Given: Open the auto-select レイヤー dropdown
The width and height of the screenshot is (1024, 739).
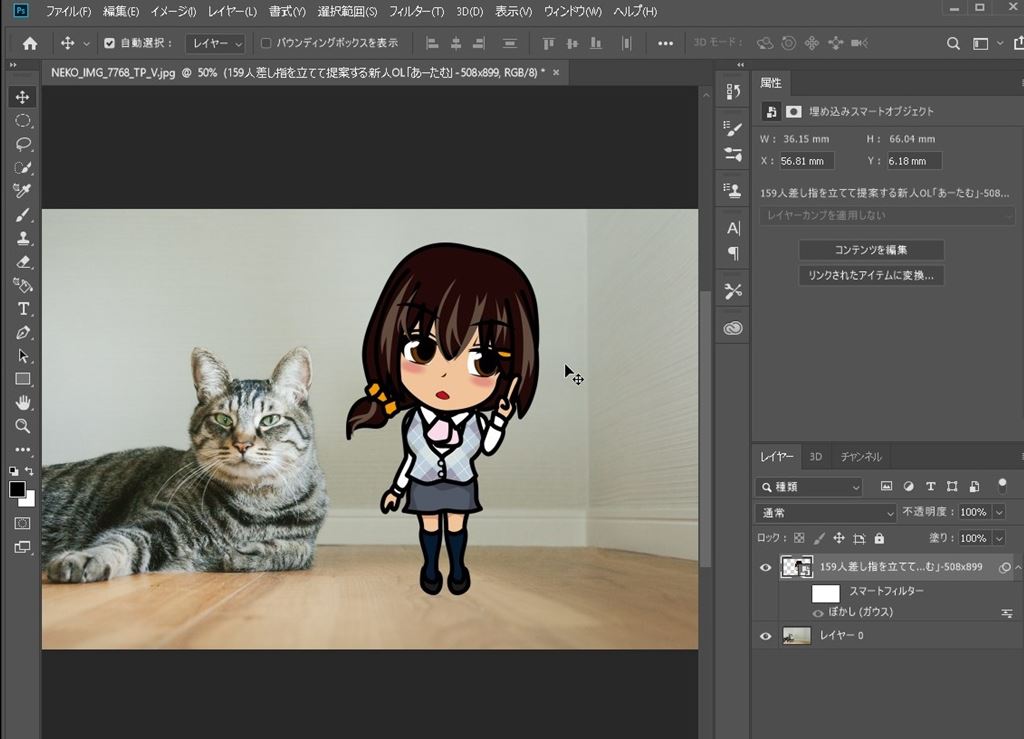Looking at the screenshot, I should [217, 44].
